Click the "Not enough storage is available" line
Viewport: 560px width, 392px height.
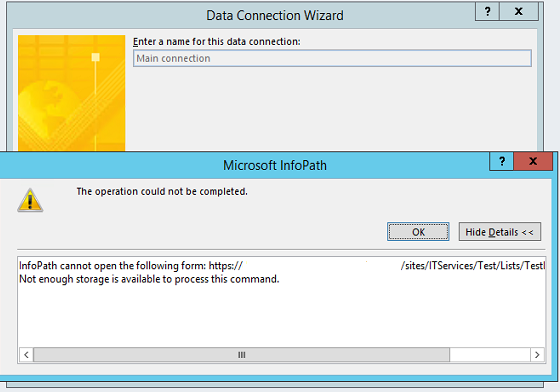(x=149, y=279)
